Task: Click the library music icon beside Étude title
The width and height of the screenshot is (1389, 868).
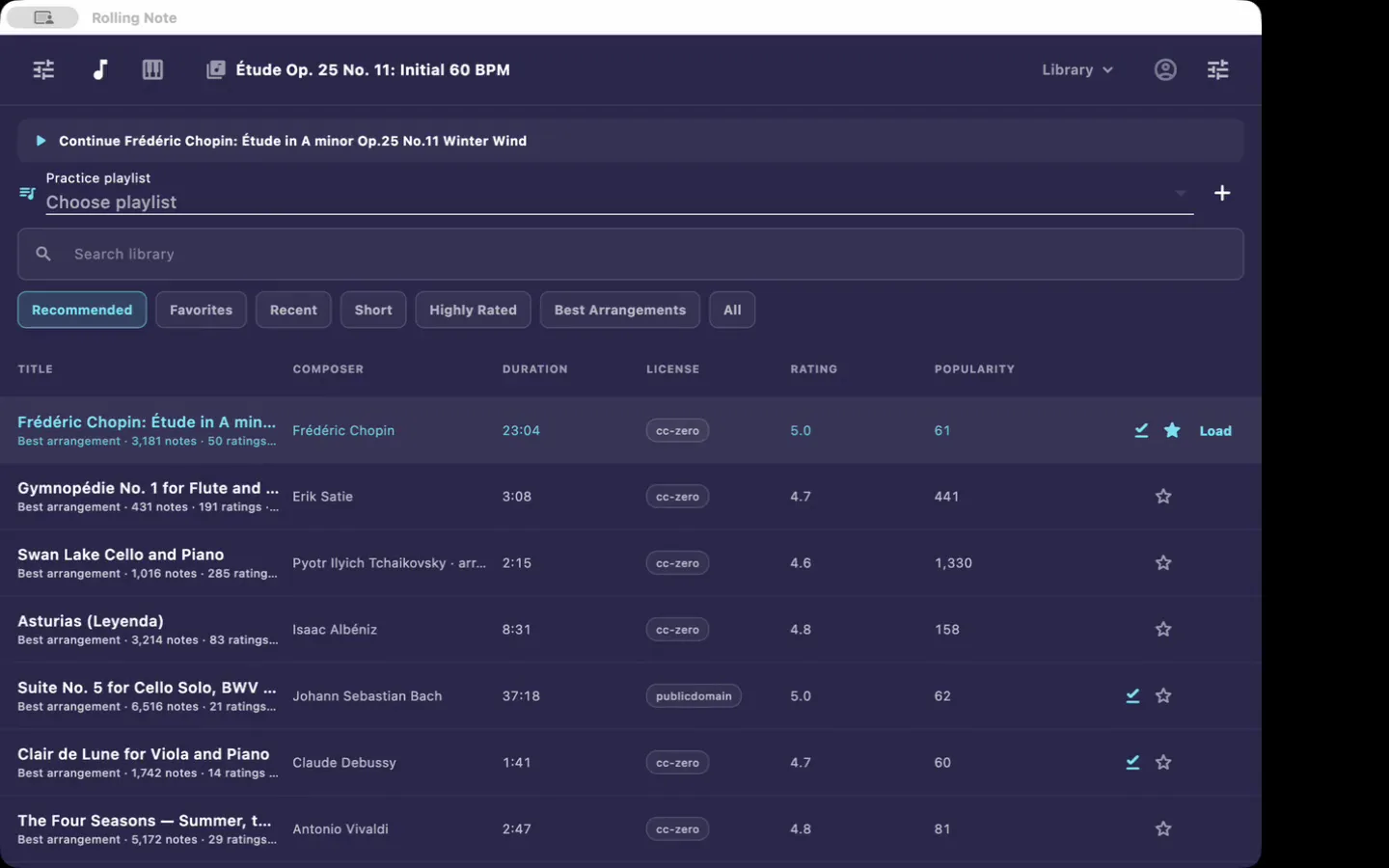Action: [x=216, y=69]
